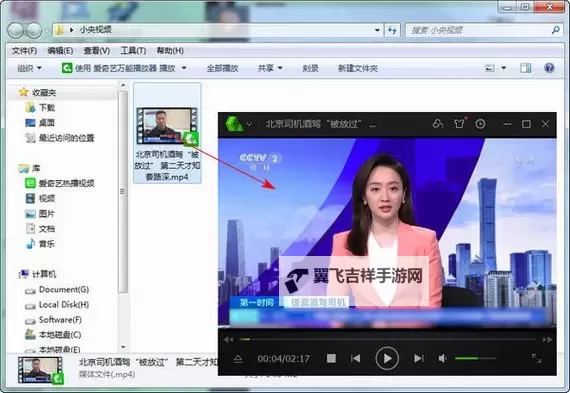Click the search box for 小央视频

(x=483, y=30)
